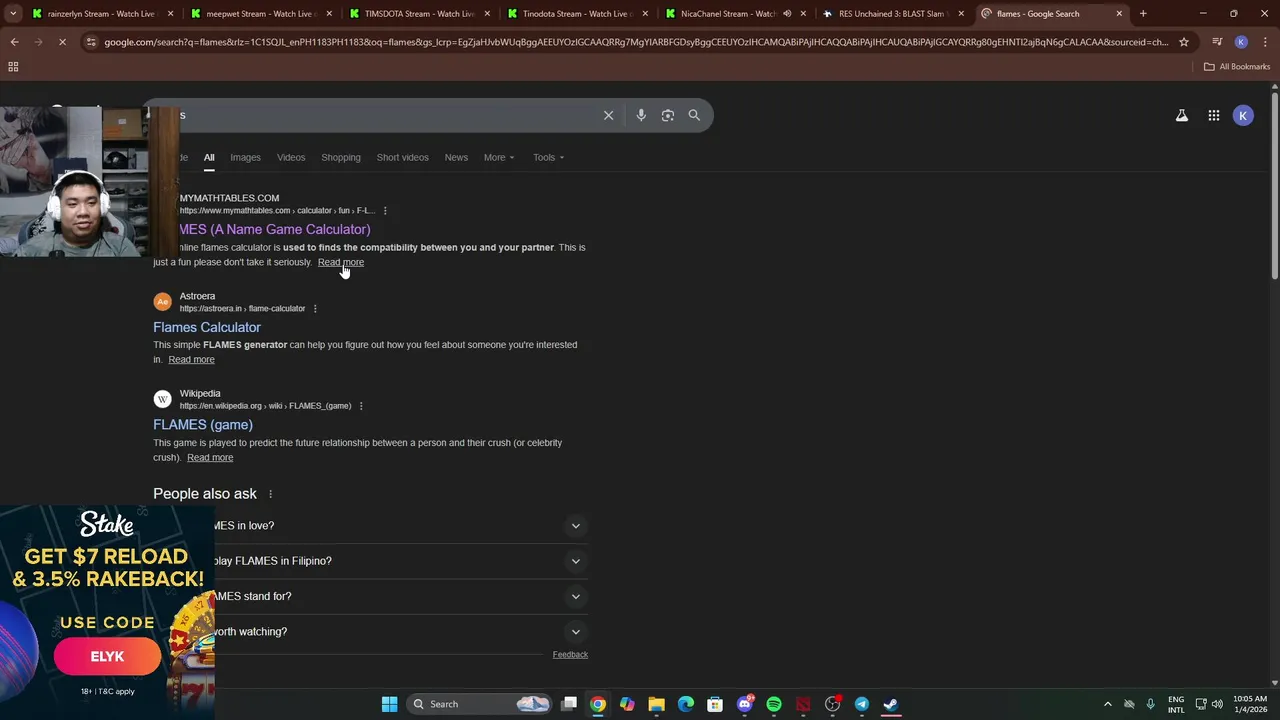The image size is (1280, 720).
Task: Open 'Flames Calculator' Astroera result
Action: click(207, 327)
